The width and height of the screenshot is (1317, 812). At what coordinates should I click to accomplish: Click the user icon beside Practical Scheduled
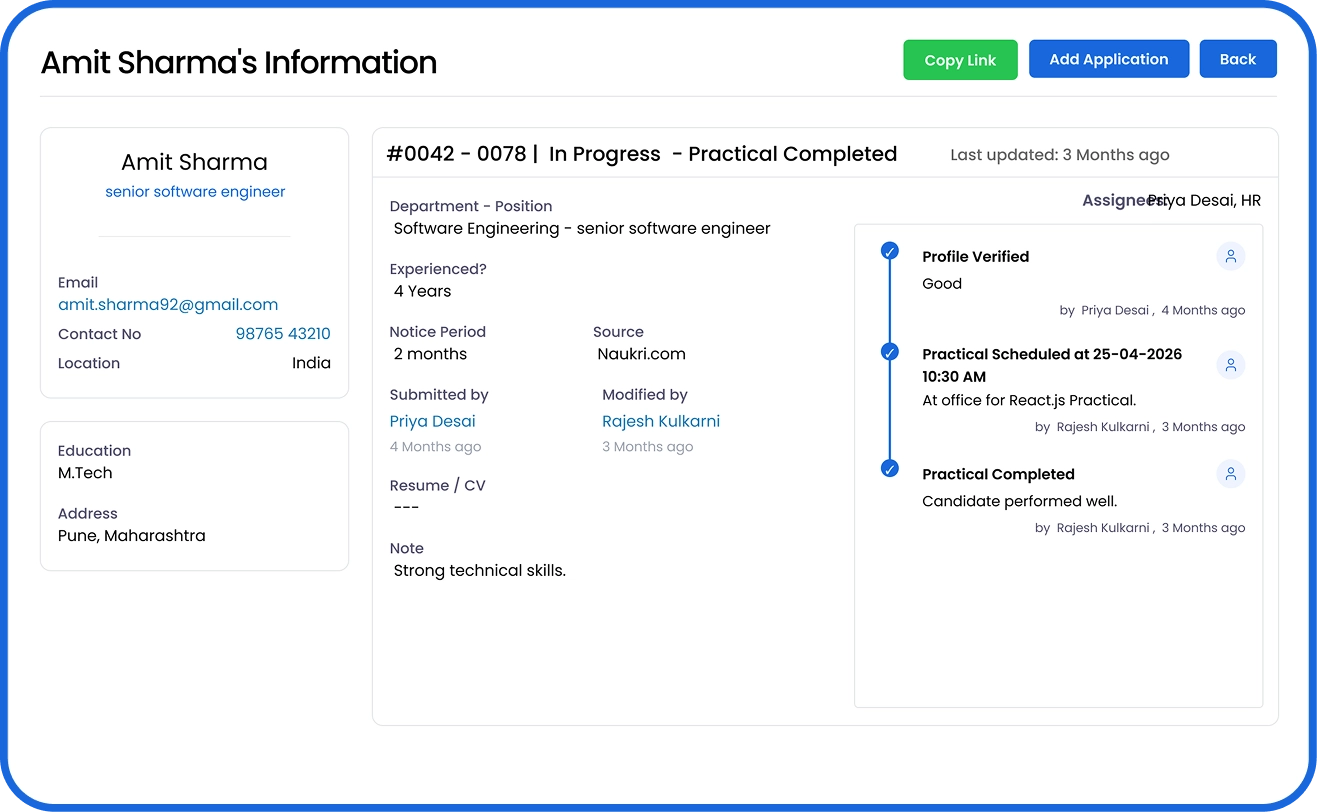coord(1231,365)
